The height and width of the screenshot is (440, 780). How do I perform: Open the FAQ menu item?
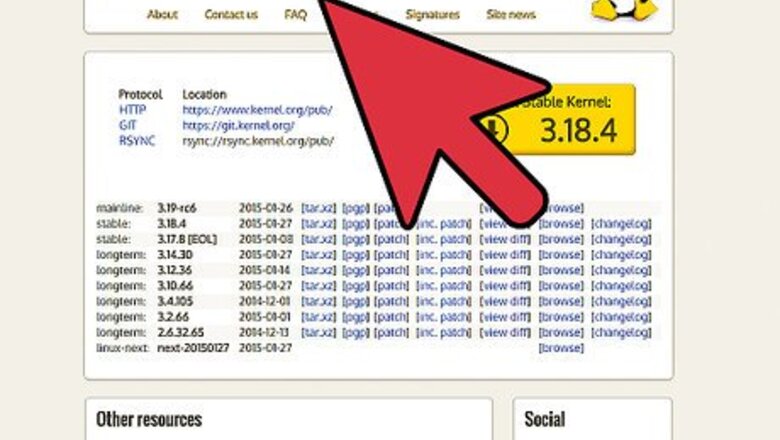295,15
